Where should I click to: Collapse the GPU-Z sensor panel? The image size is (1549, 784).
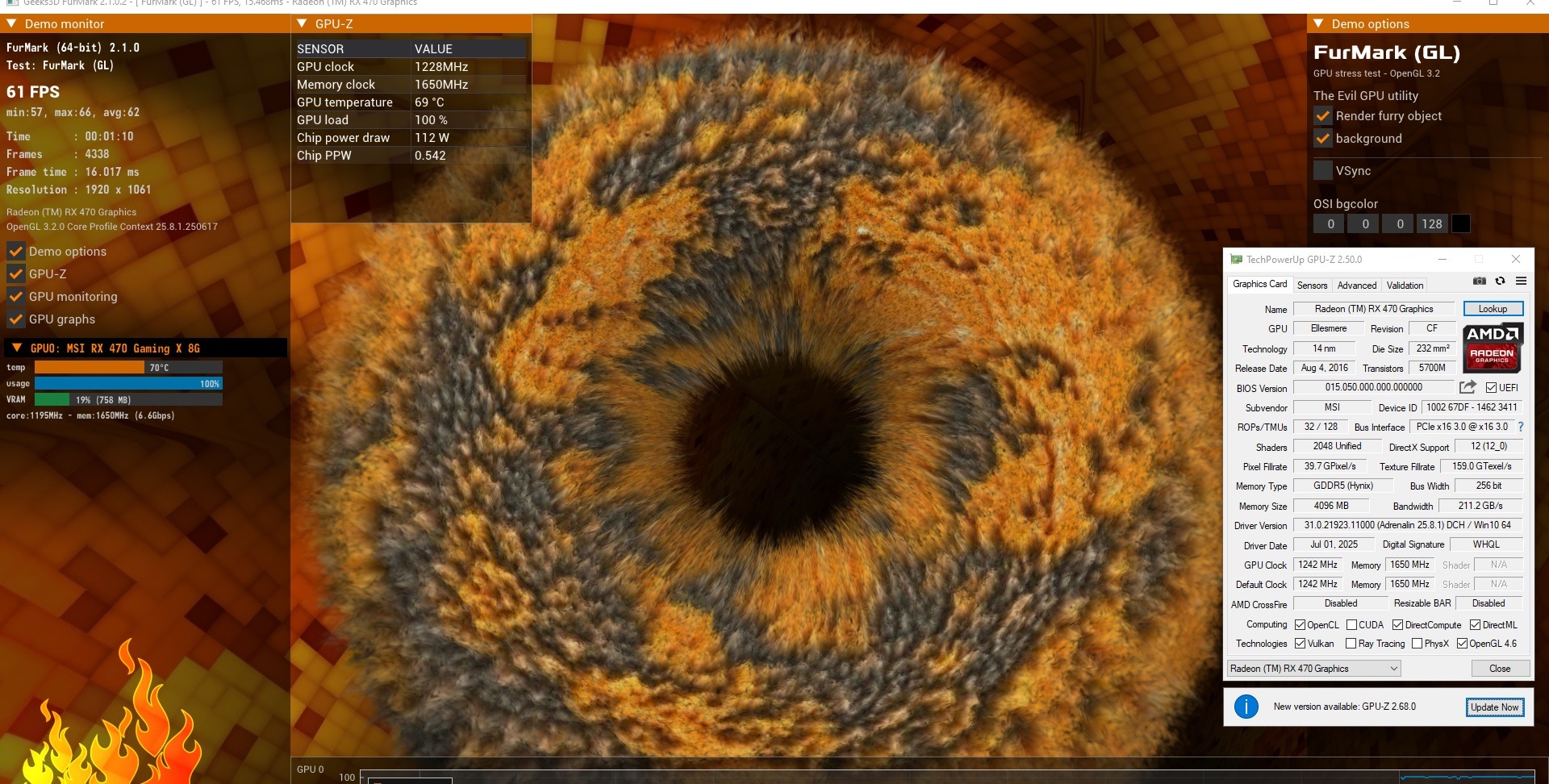coord(302,24)
